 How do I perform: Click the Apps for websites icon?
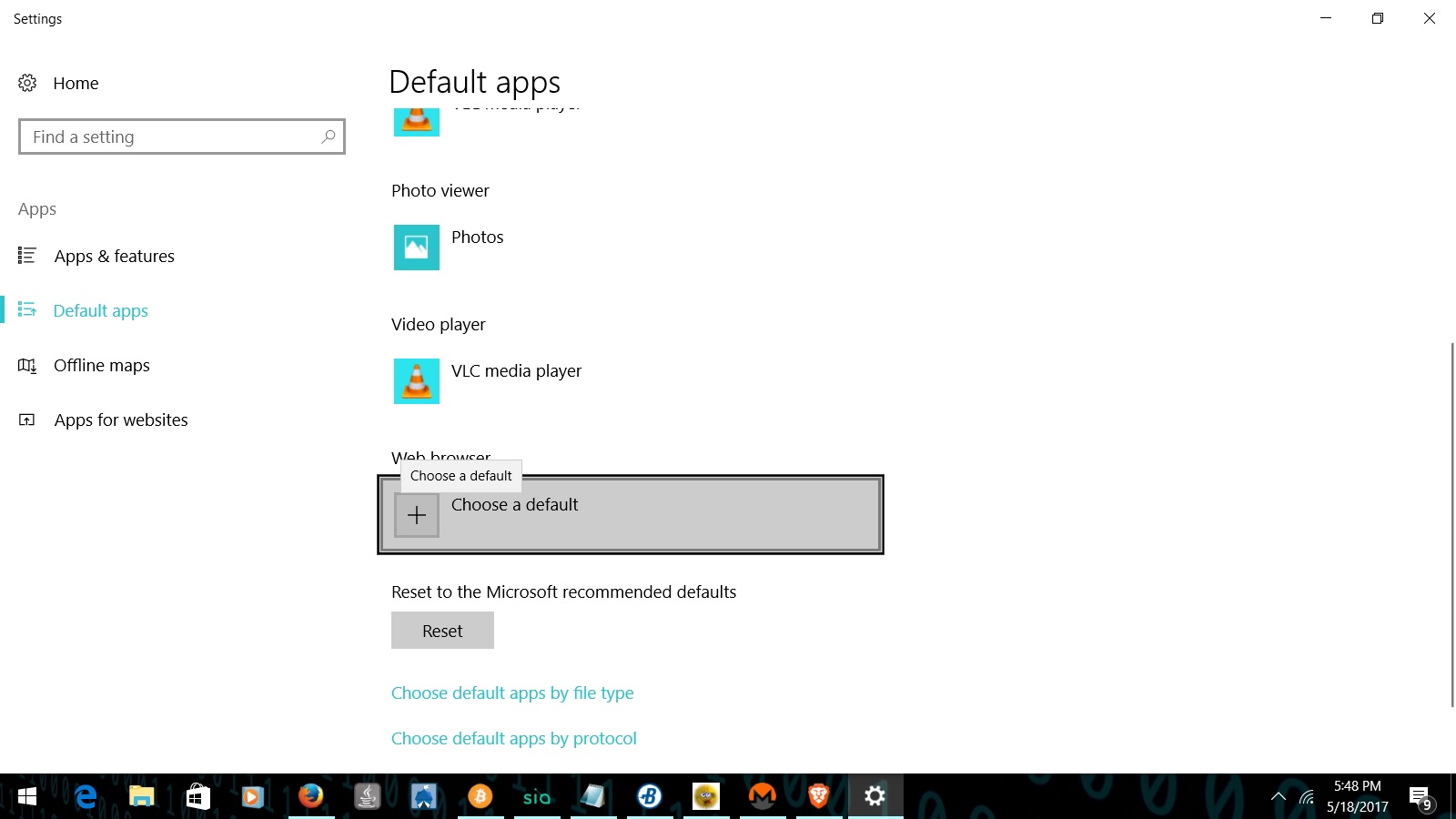click(27, 420)
